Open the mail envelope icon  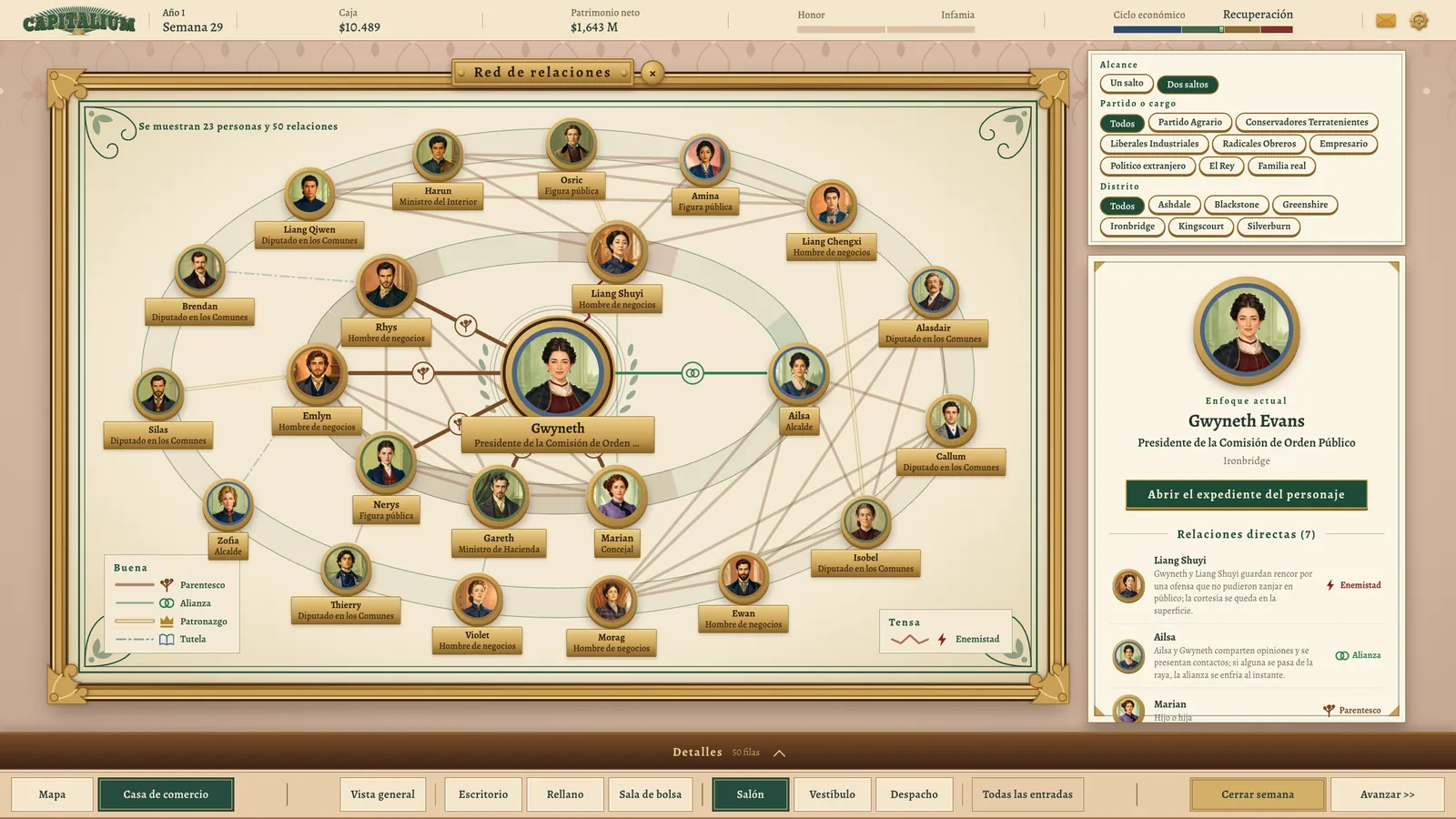[x=1385, y=20]
